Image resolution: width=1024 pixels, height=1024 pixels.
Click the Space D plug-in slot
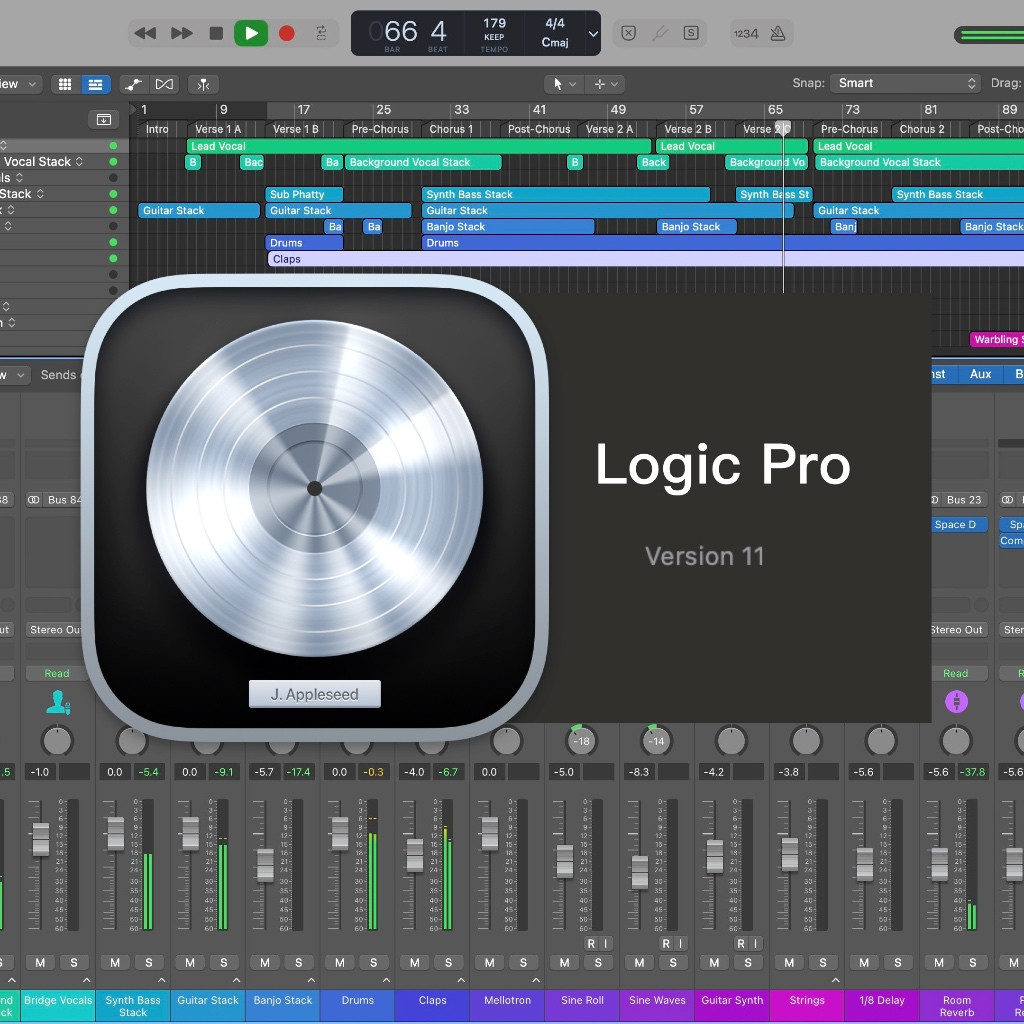pyautogui.click(x=959, y=524)
